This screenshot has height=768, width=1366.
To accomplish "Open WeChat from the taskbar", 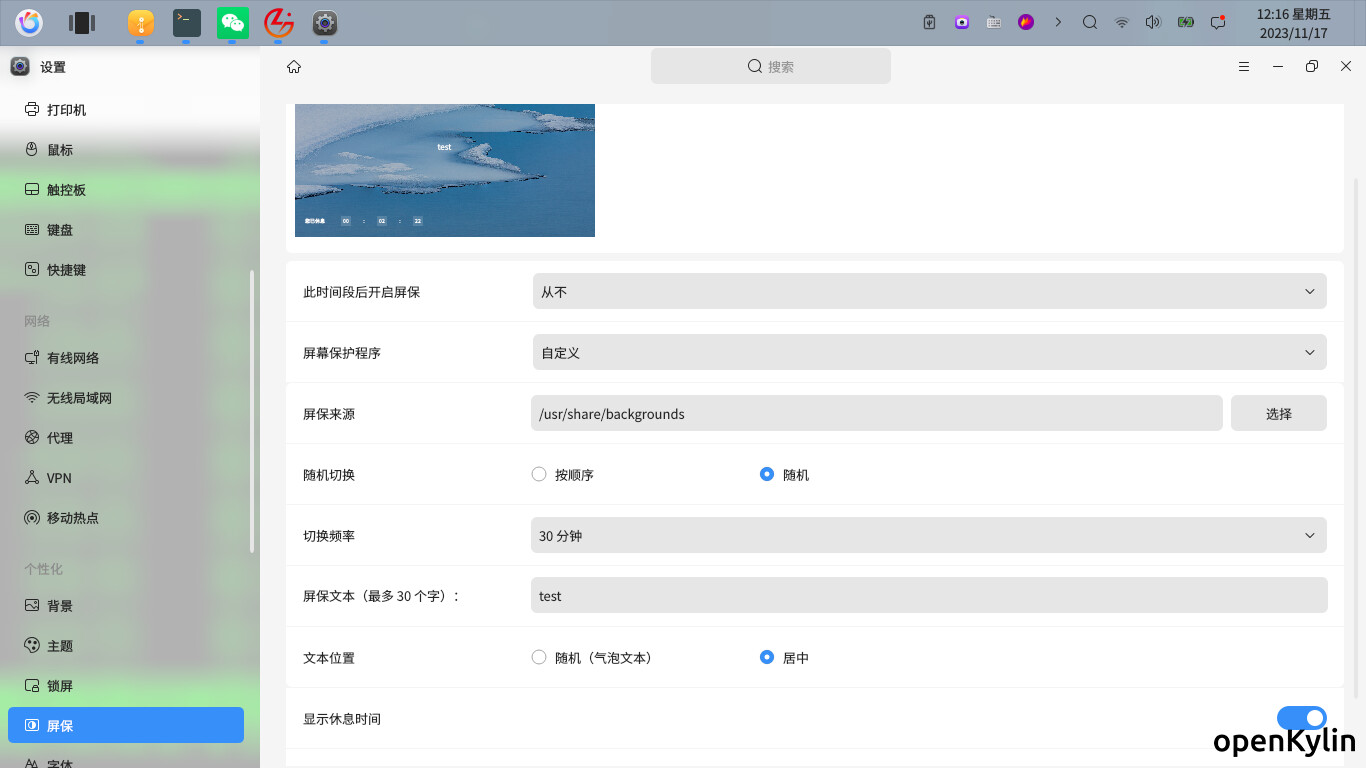I will [x=233, y=22].
